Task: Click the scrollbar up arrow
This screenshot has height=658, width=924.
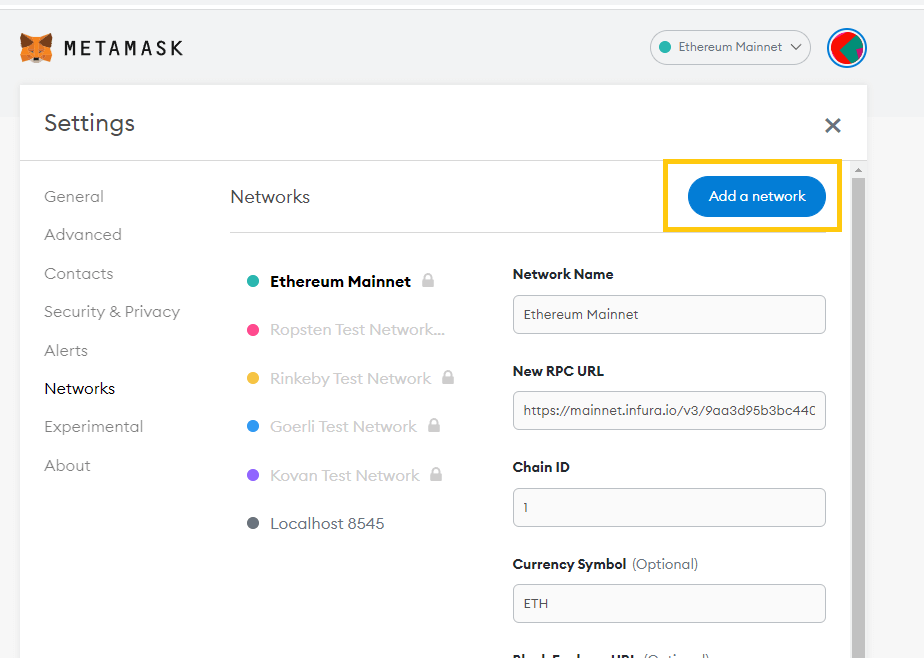Action: pyautogui.click(x=859, y=170)
